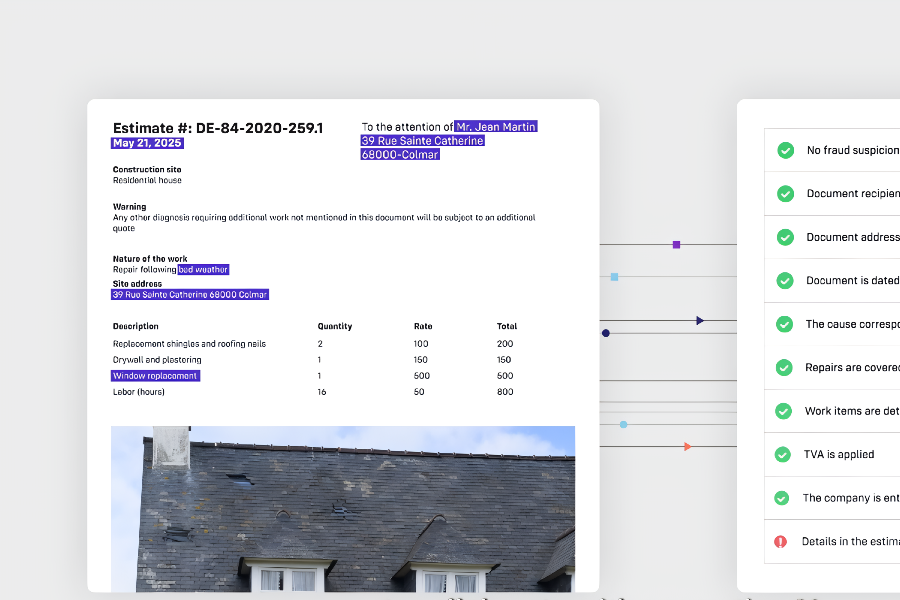Select highlighted postal line 68000-Colmar
Screen dimensions: 900x600
(400, 154)
